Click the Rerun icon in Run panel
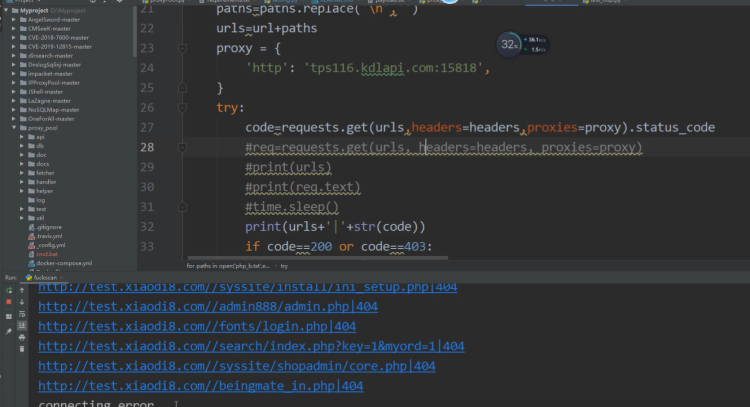Screen dimensions: 750x407 coord(9,290)
